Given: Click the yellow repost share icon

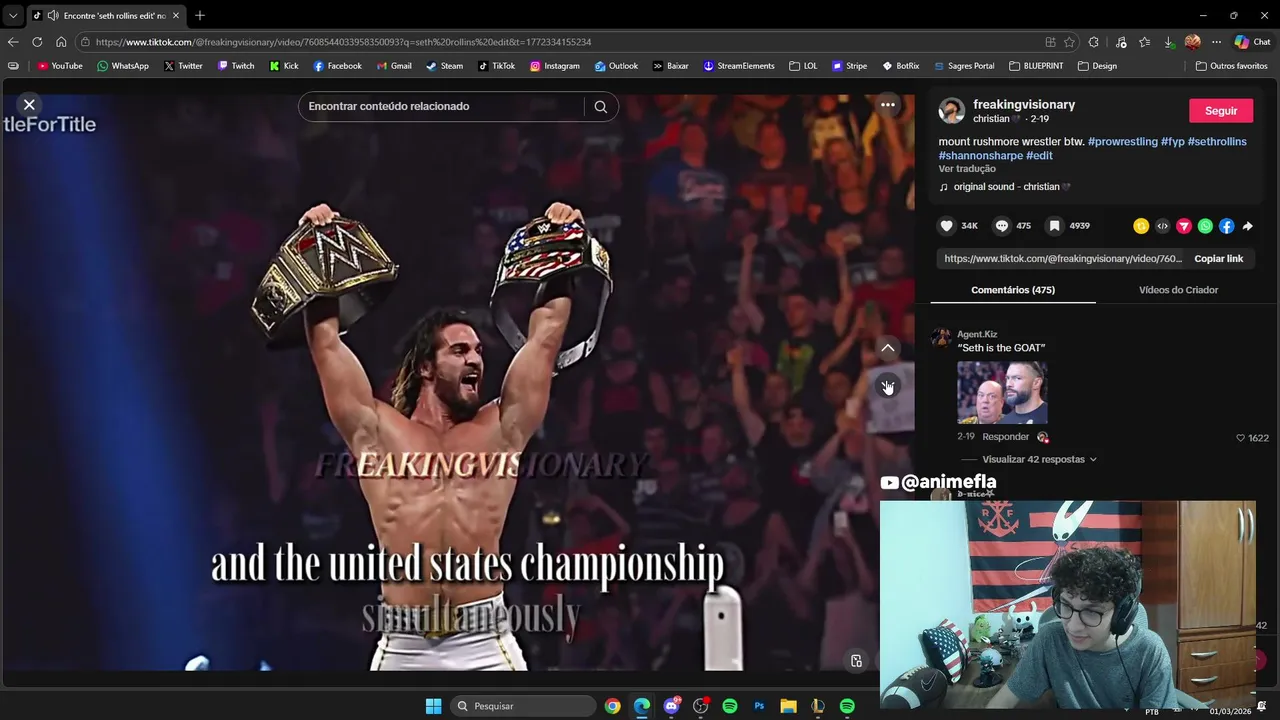Looking at the screenshot, I should (x=1141, y=226).
